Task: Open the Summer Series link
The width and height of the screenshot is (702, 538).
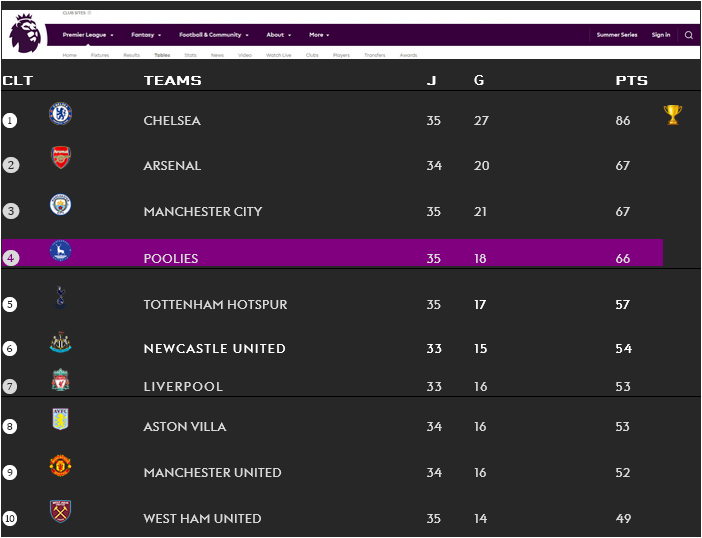Action: [x=616, y=35]
